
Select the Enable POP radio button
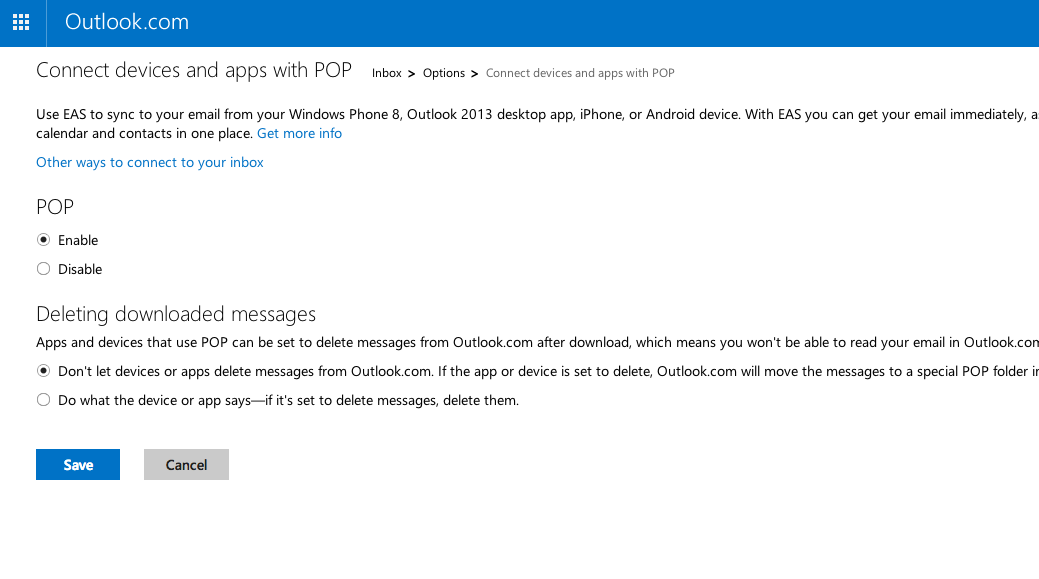coord(44,240)
